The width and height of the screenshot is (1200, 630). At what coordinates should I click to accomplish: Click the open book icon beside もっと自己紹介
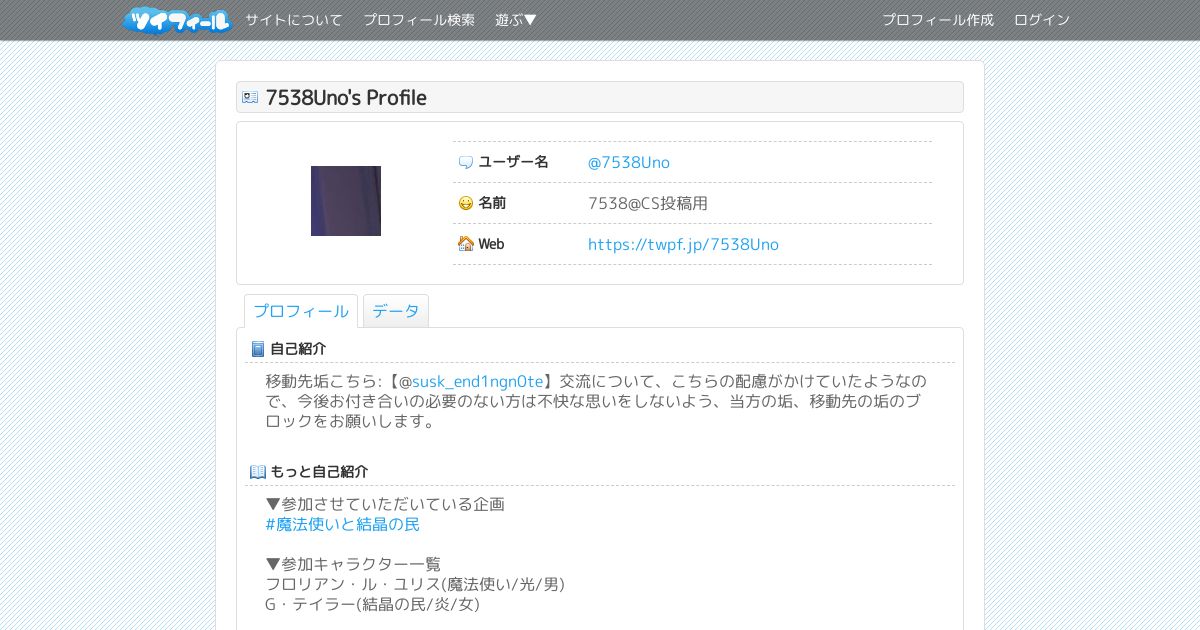click(x=258, y=472)
